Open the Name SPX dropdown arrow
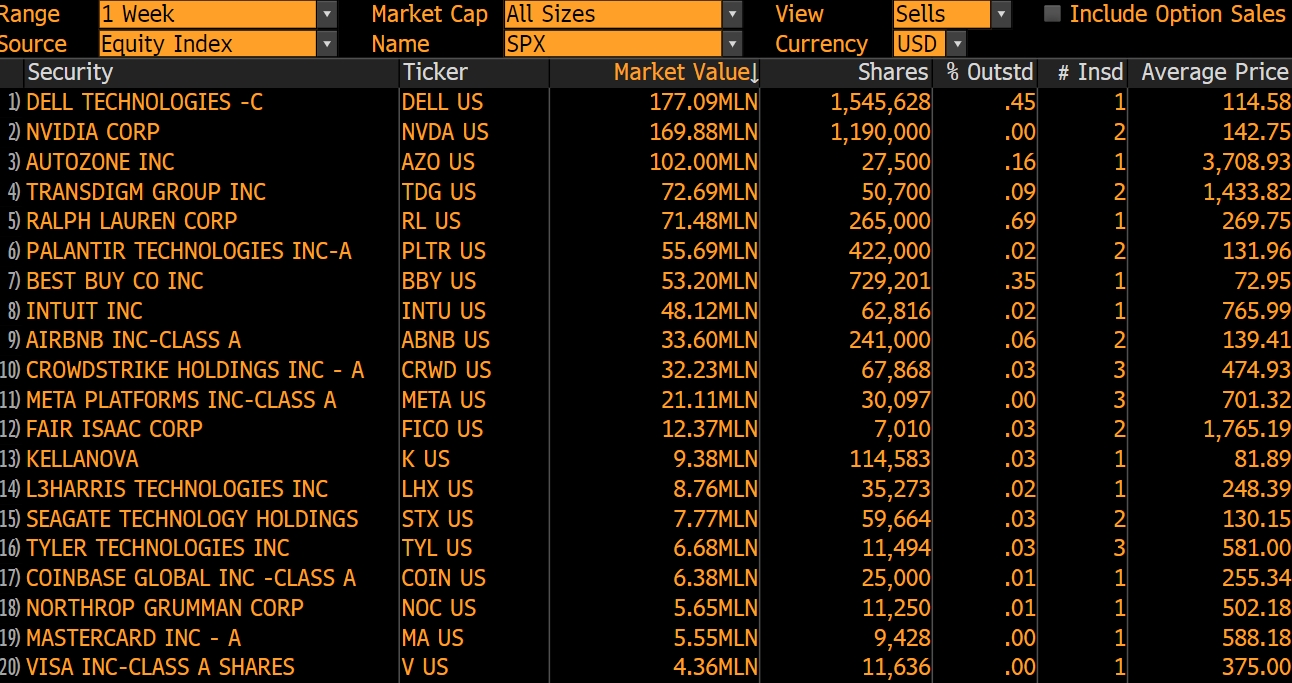This screenshot has height=683, width=1292. [733, 44]
